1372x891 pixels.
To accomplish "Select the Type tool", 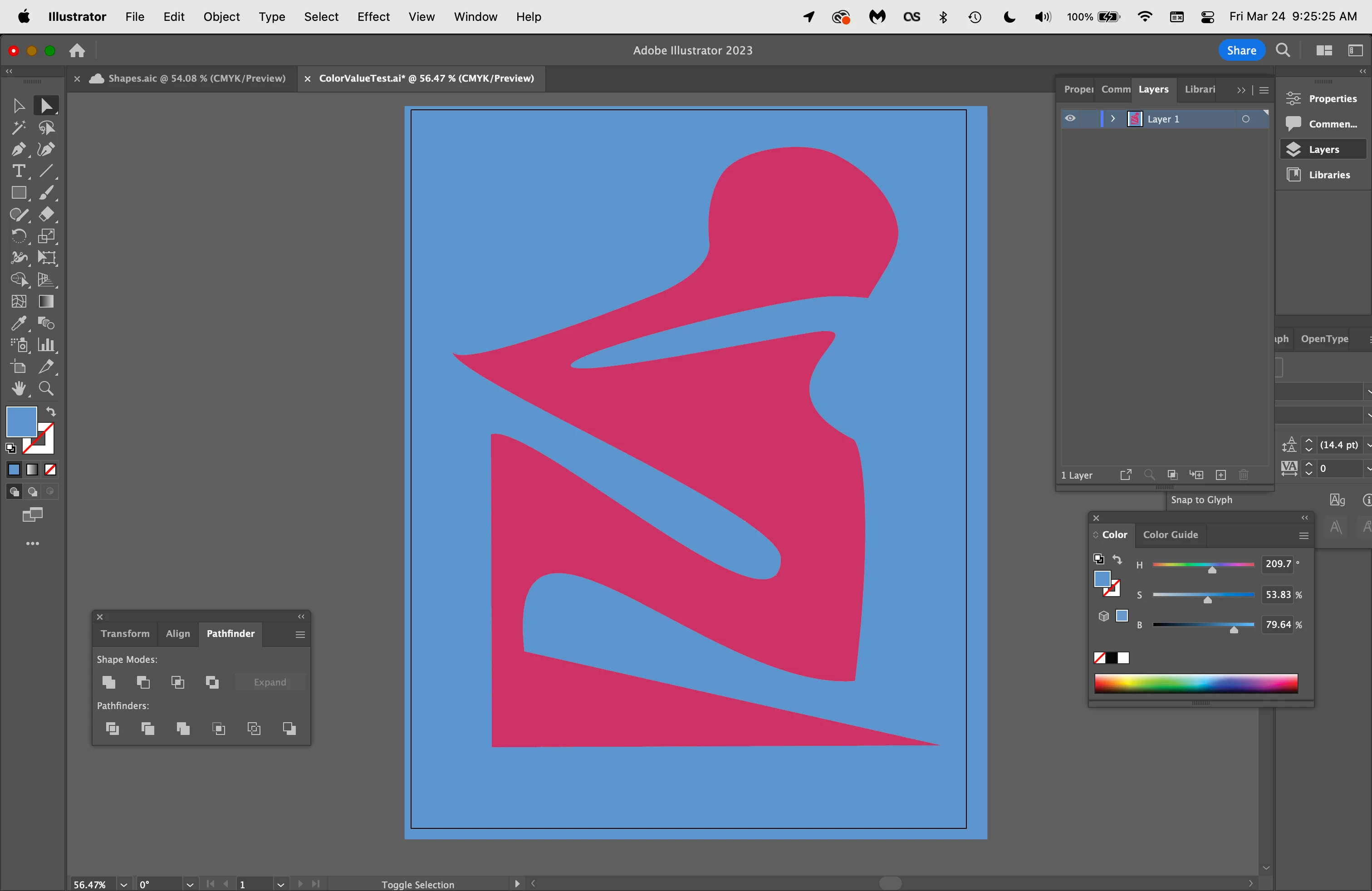I will (x=18, y=171).
